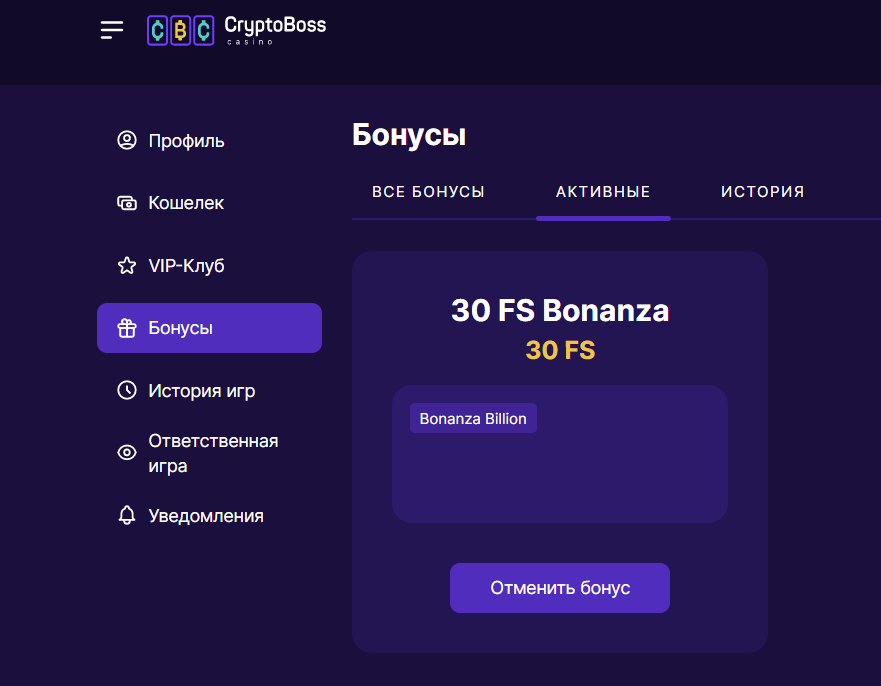Click the Bonanza Billion game tag
Screen dimensions: 881x686
(x=473, y=418)
